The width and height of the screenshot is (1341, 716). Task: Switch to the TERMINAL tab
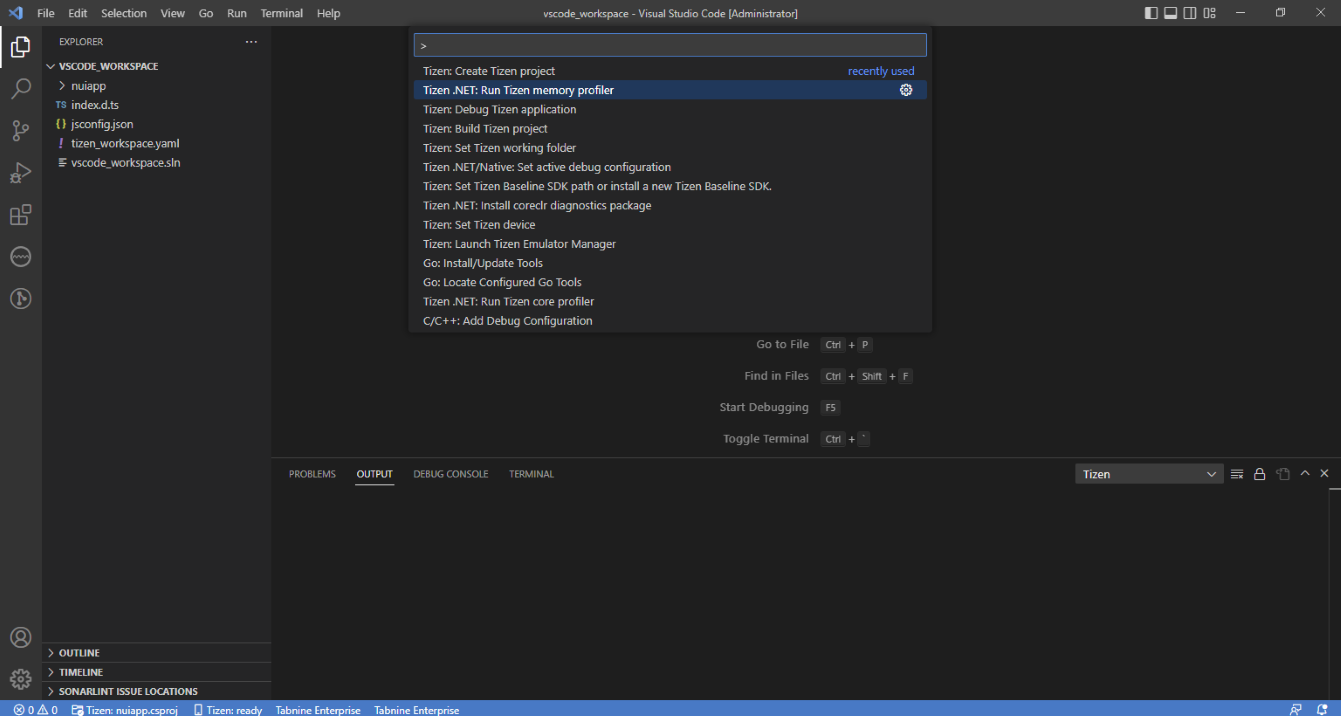click(531, 473)
